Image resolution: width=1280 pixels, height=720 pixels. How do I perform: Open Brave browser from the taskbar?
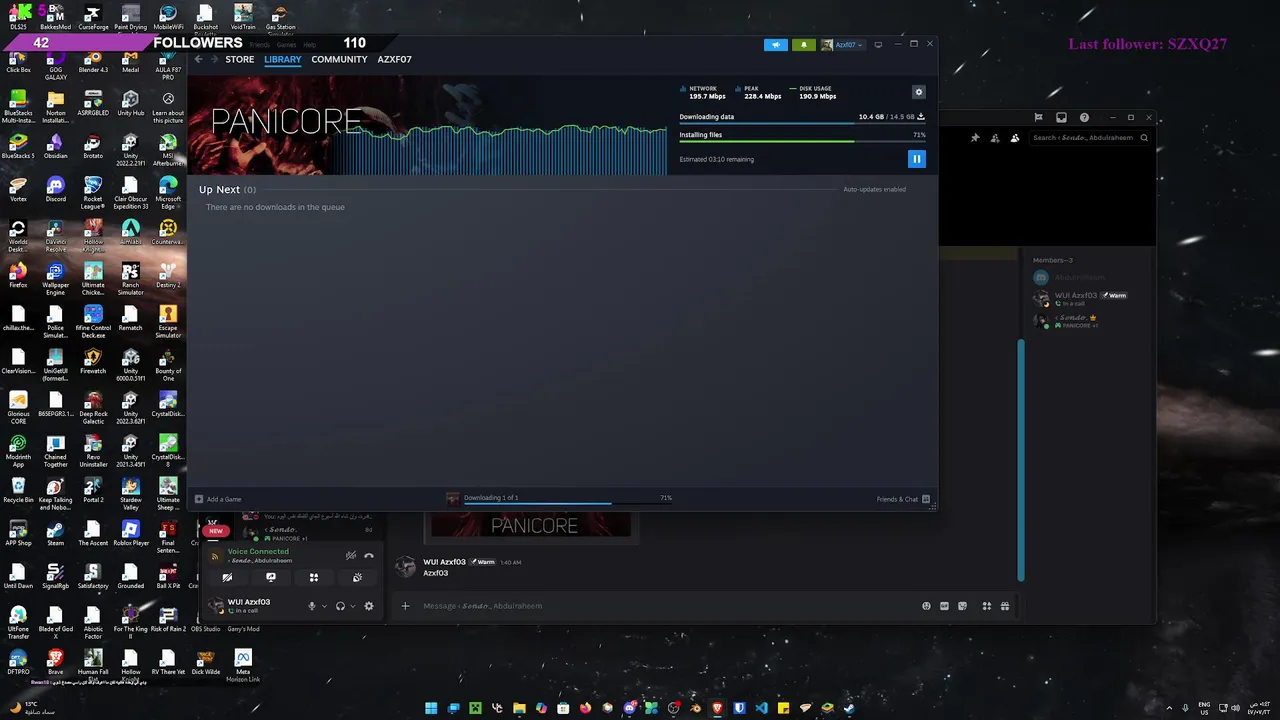pos(717,708)
